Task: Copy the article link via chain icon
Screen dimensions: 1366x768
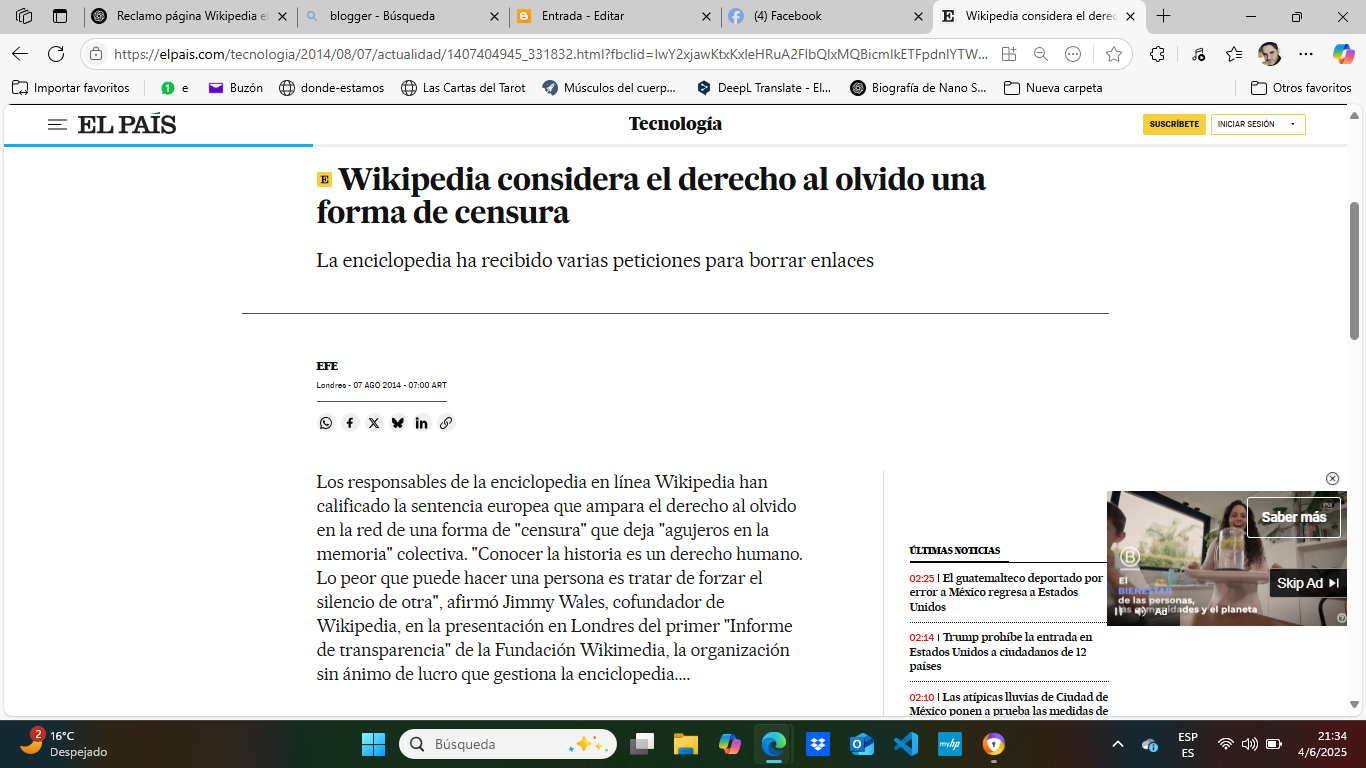Action: click(x=446, y=423)
